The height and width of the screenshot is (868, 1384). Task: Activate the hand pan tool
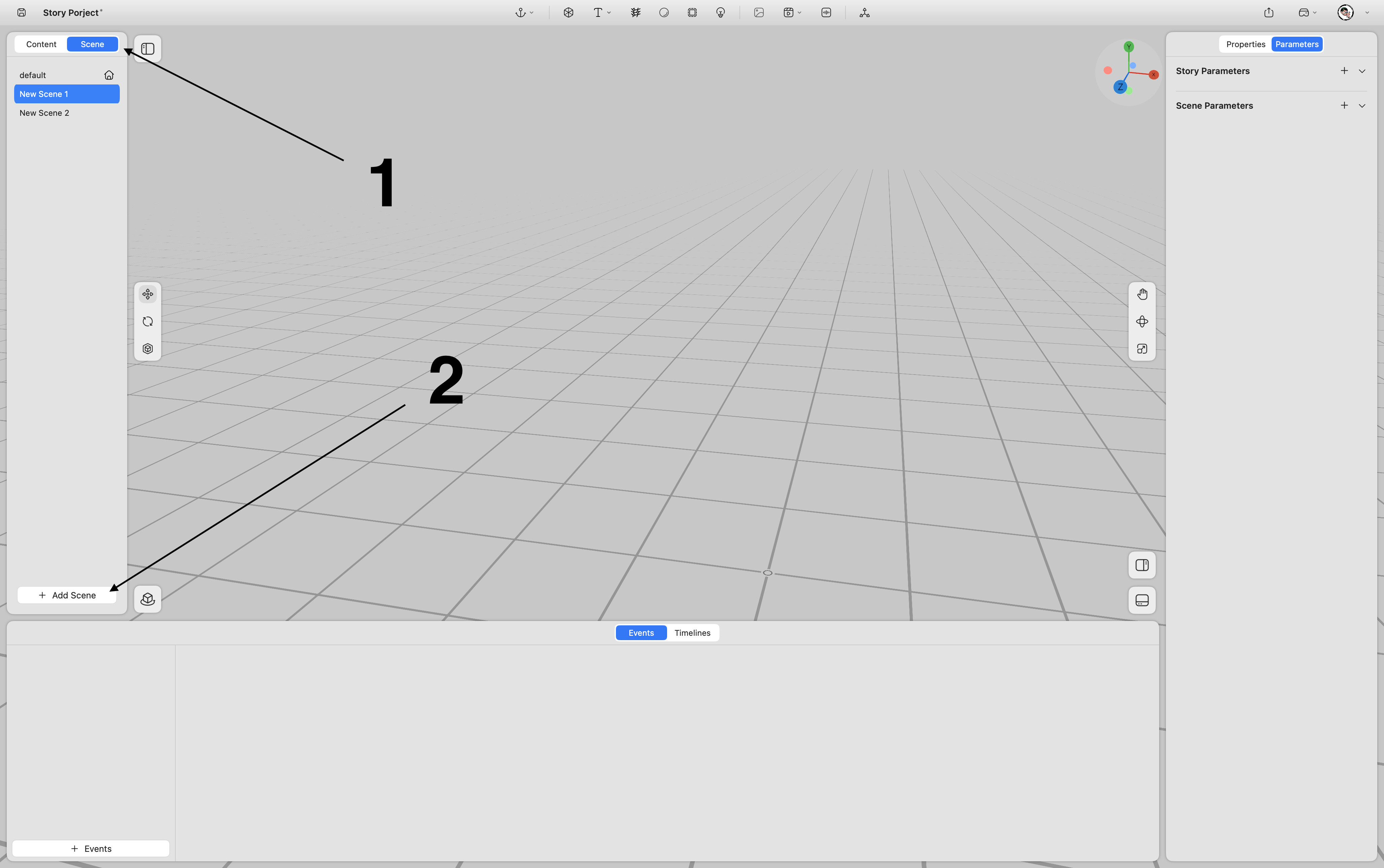[1142, 294]
